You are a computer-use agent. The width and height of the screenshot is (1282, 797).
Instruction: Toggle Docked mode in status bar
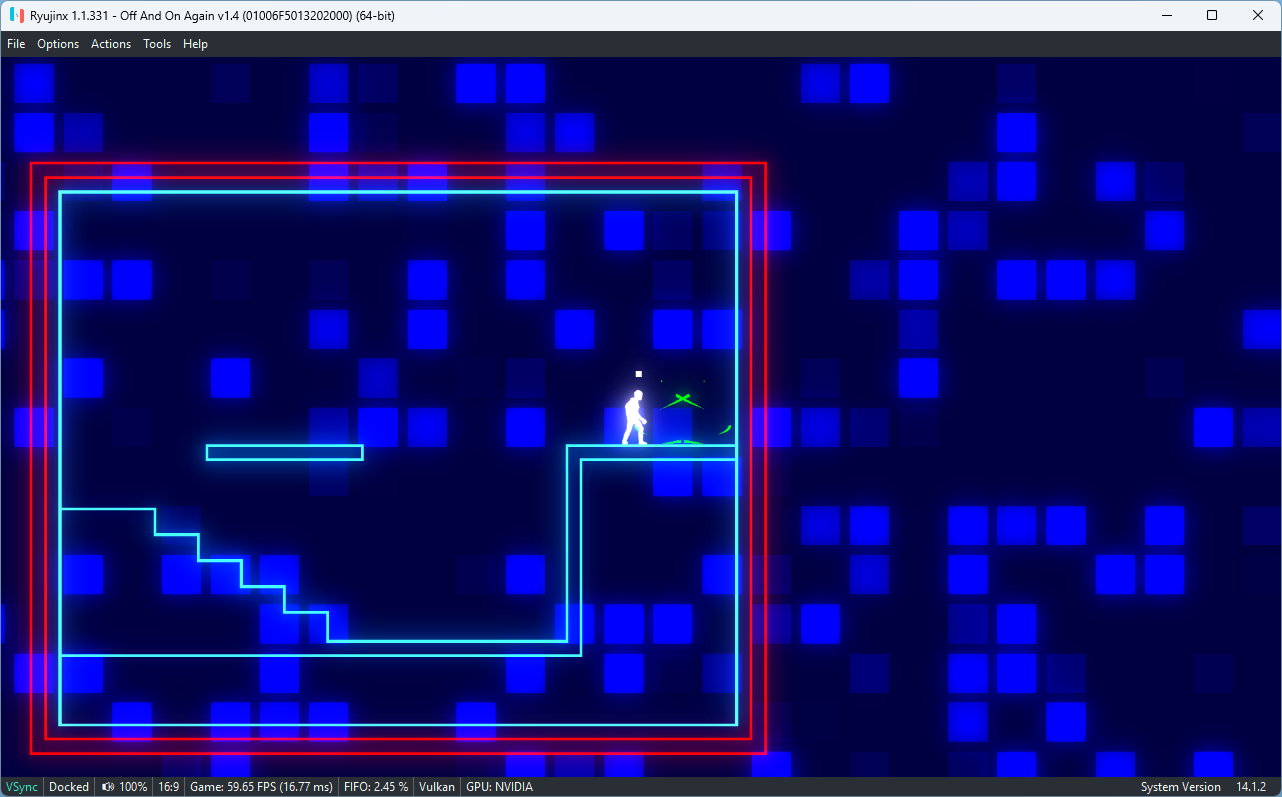pyautogui.click(x=69, y=787)
